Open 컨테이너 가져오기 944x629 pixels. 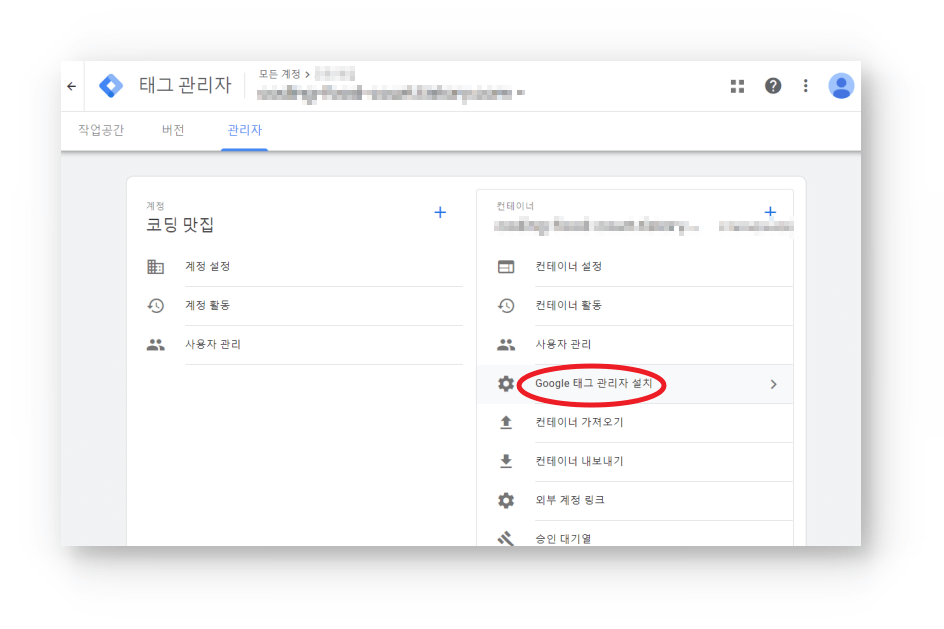point(635,423)
